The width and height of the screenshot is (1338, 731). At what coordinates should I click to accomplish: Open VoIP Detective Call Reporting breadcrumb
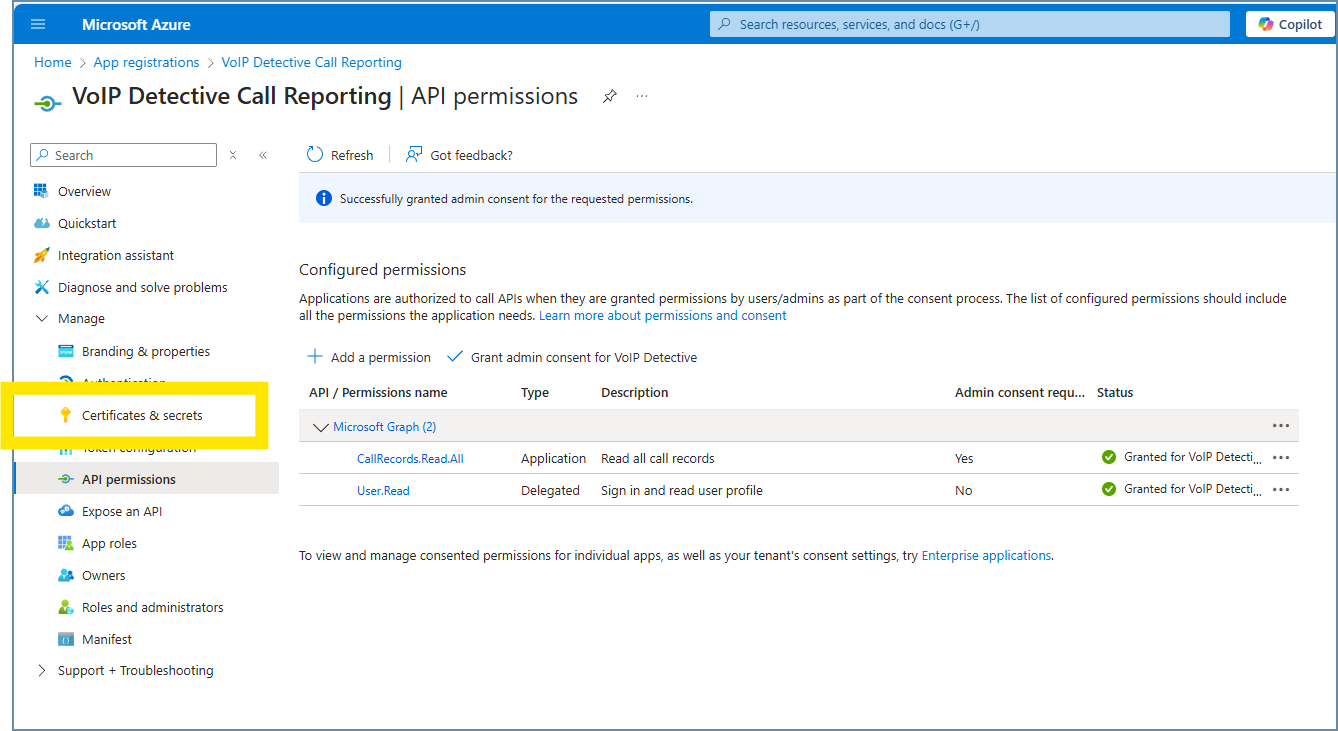tap(312, 62)
